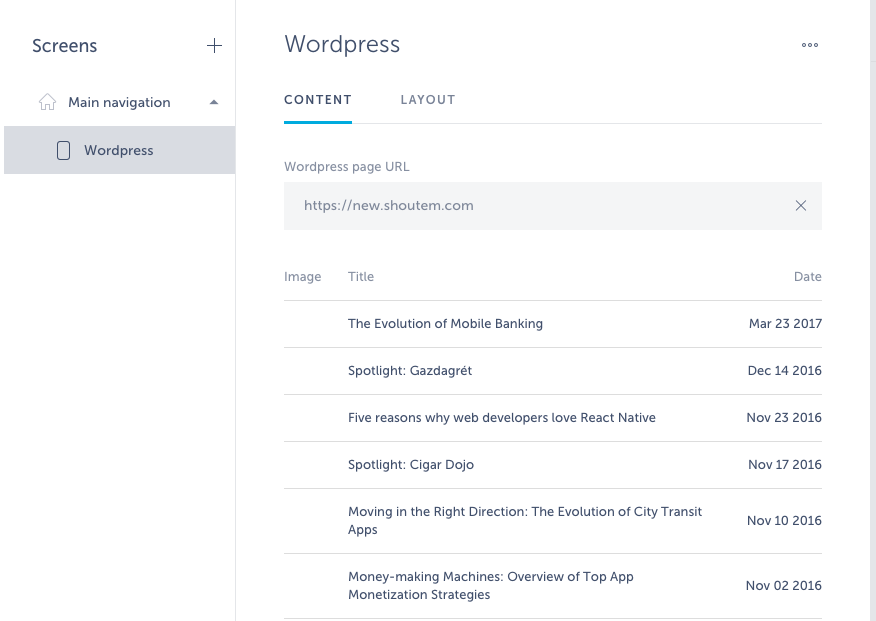The width and height of the screenshot is (876, 621).
Task: Click the date 'Nov 23 2016'
Action: point(784,418)
